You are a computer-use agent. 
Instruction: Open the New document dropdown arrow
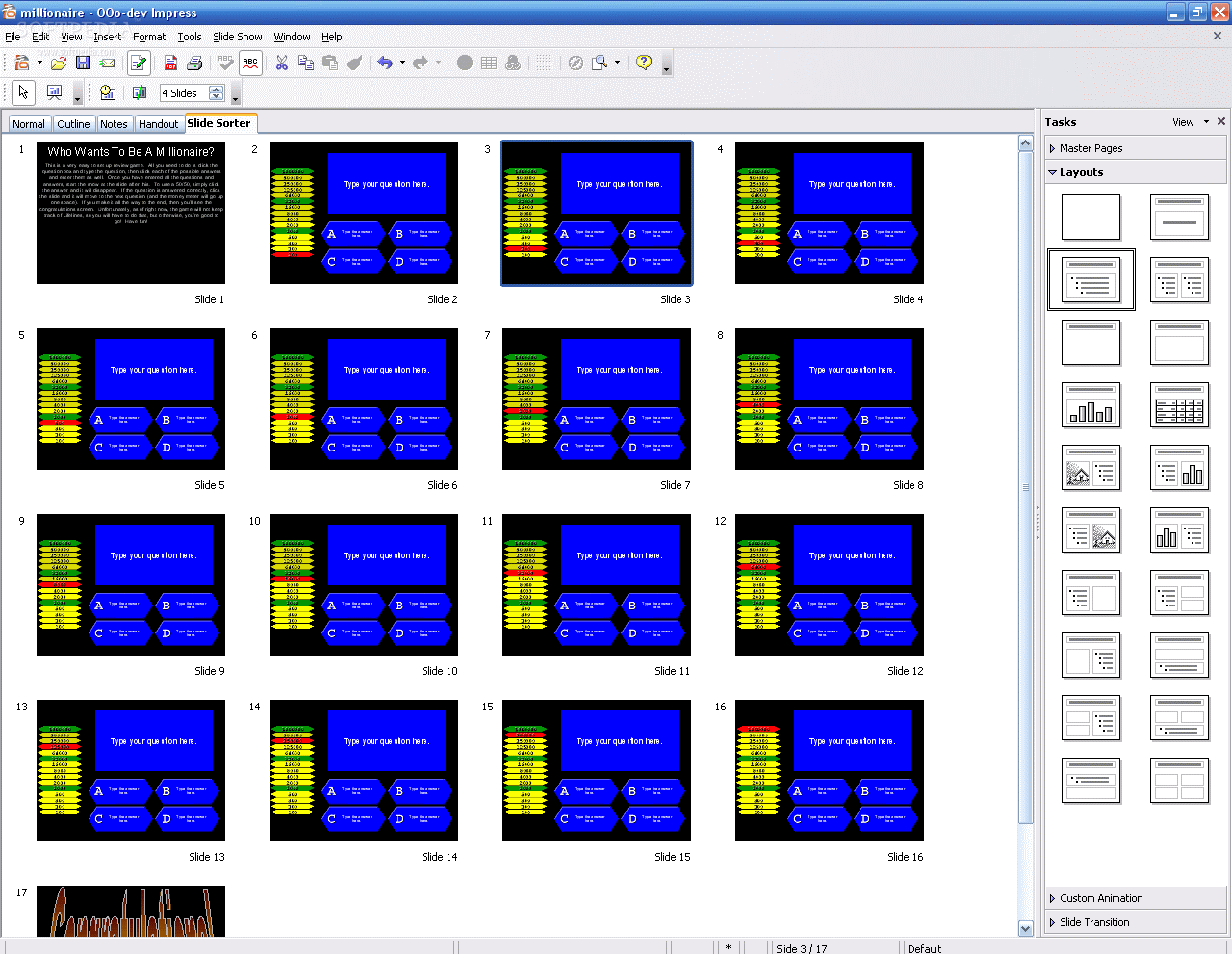[x=39, y=63]
